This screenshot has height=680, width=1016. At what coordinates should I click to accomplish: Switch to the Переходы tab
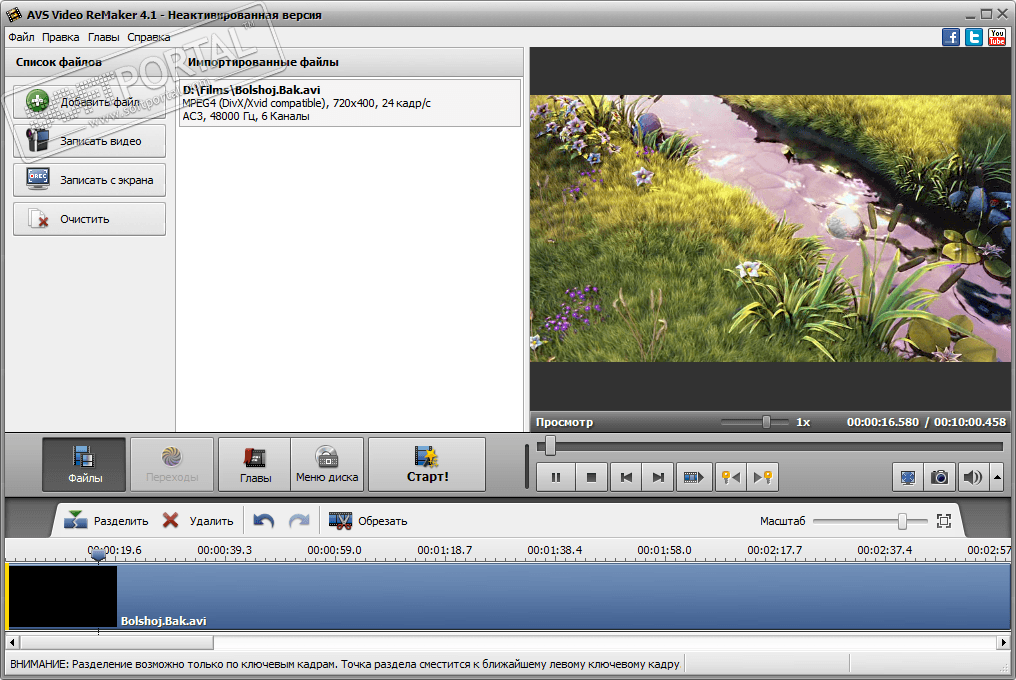172,464
